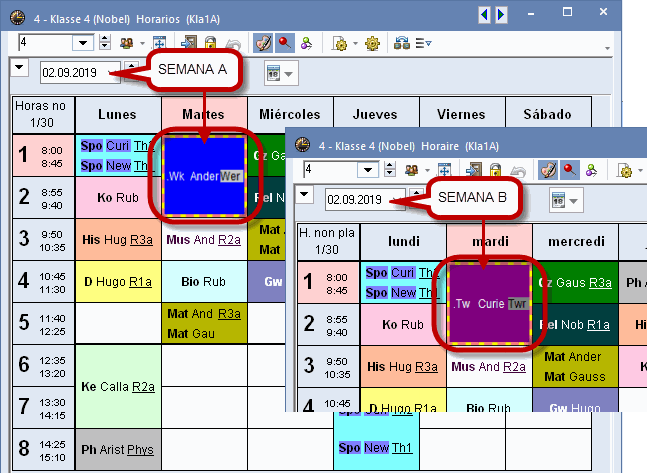
Task: Click the grey undo arrow in Horaire toolbar
Action: pos(518,171)
